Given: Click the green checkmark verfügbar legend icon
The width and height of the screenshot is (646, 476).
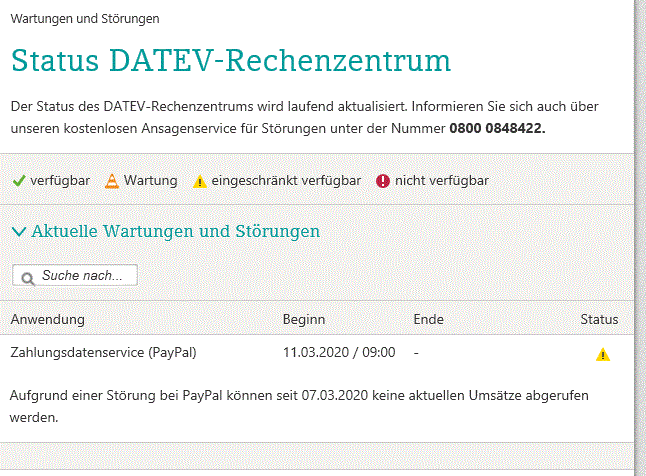Looking at the screenshot, I should coord(19,181).
